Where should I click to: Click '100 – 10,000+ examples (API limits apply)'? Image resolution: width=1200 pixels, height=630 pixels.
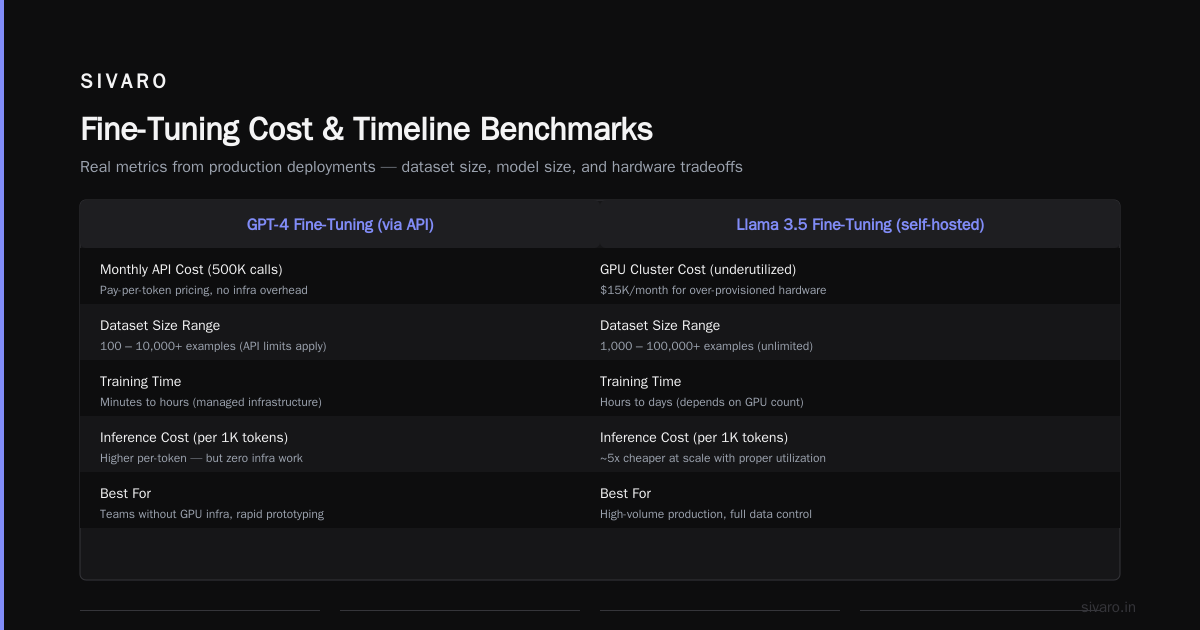pos(213,346)
